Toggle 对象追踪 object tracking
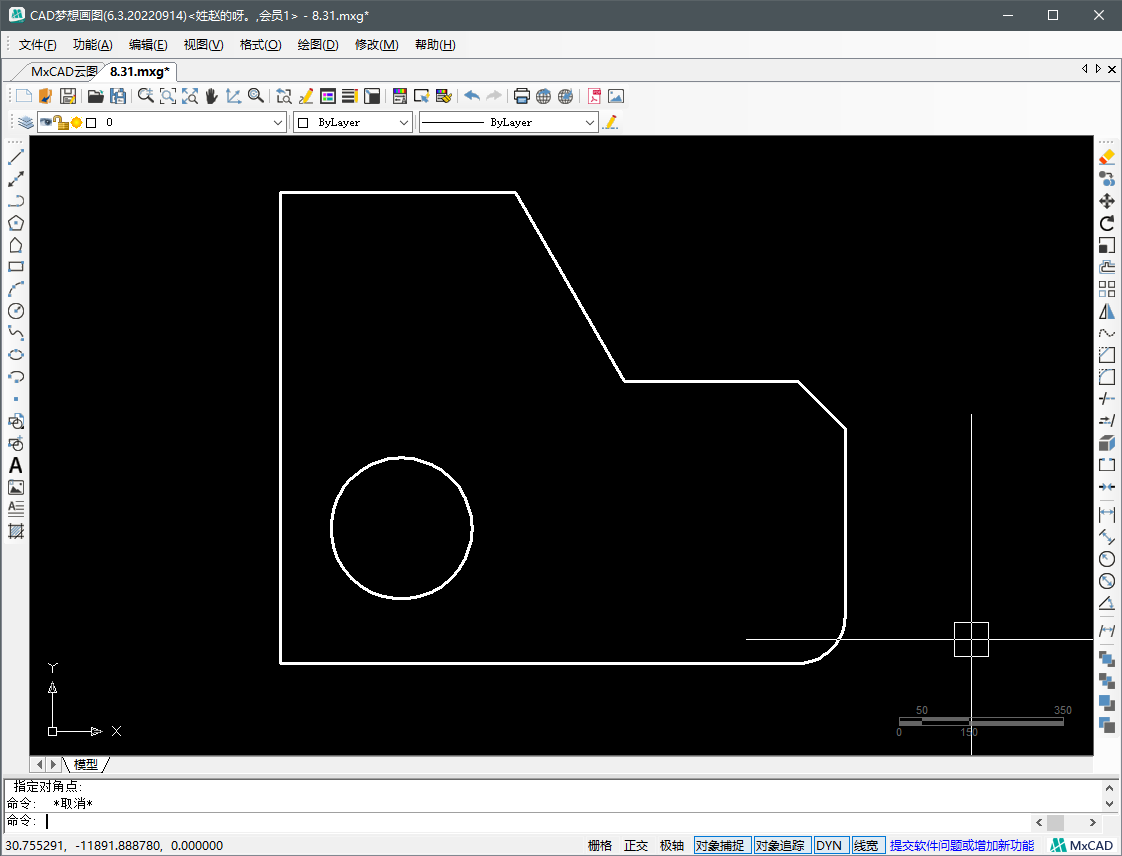1122x856 pixels. pos(782,845)
